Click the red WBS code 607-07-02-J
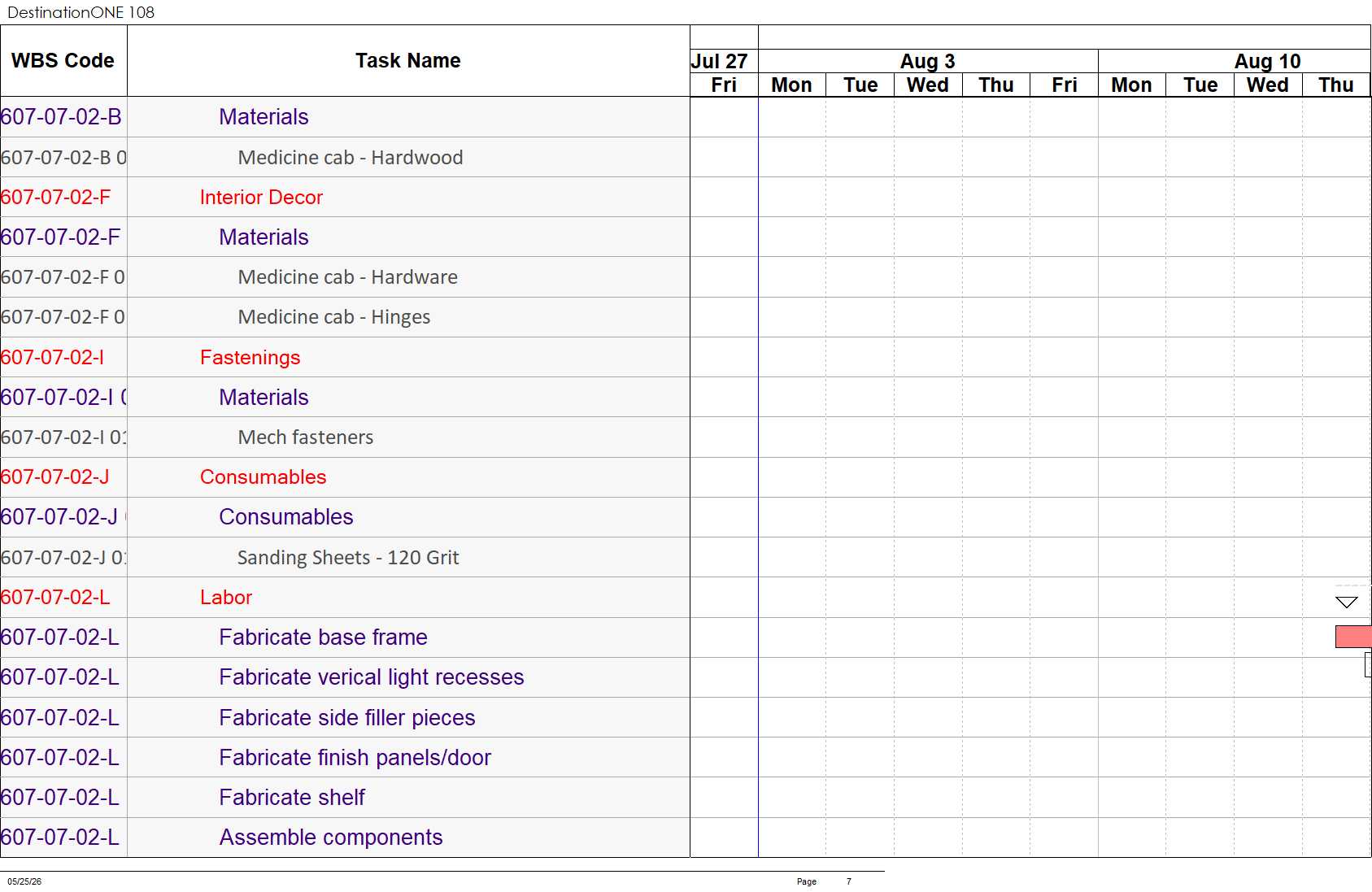This screenshot has width=1372, height=892. 55,476
